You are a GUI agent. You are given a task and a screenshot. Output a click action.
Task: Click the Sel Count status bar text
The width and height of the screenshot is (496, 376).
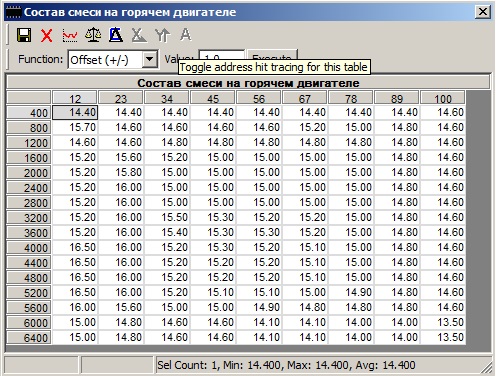point(286,365)
